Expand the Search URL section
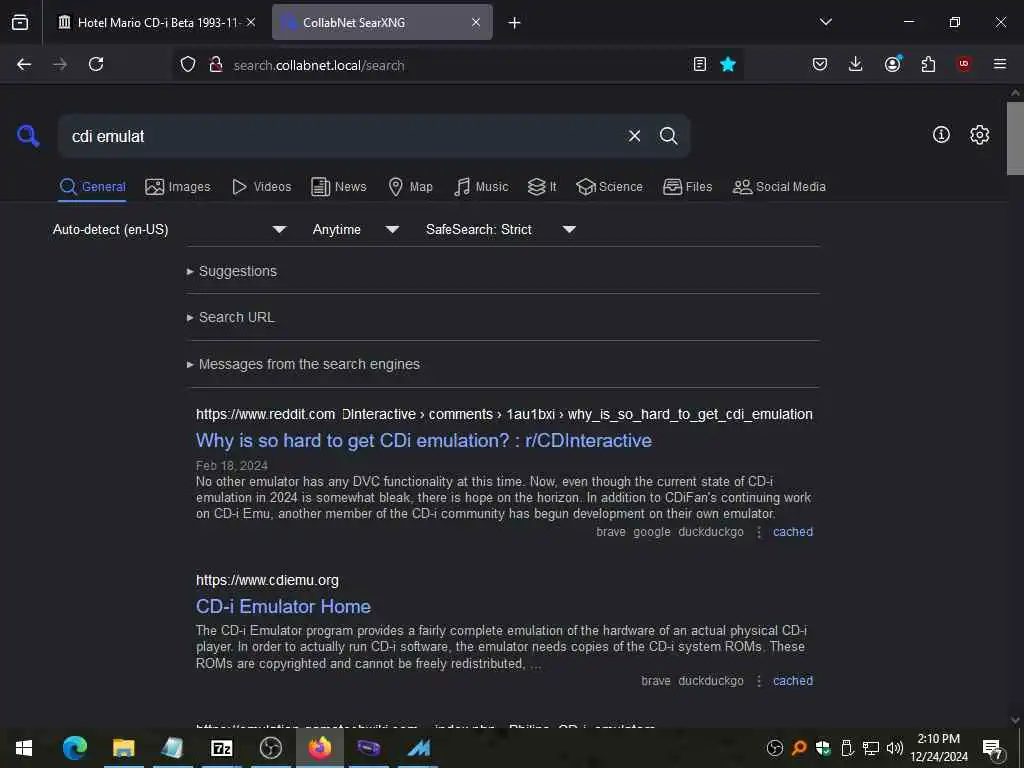 coord(236,317)
